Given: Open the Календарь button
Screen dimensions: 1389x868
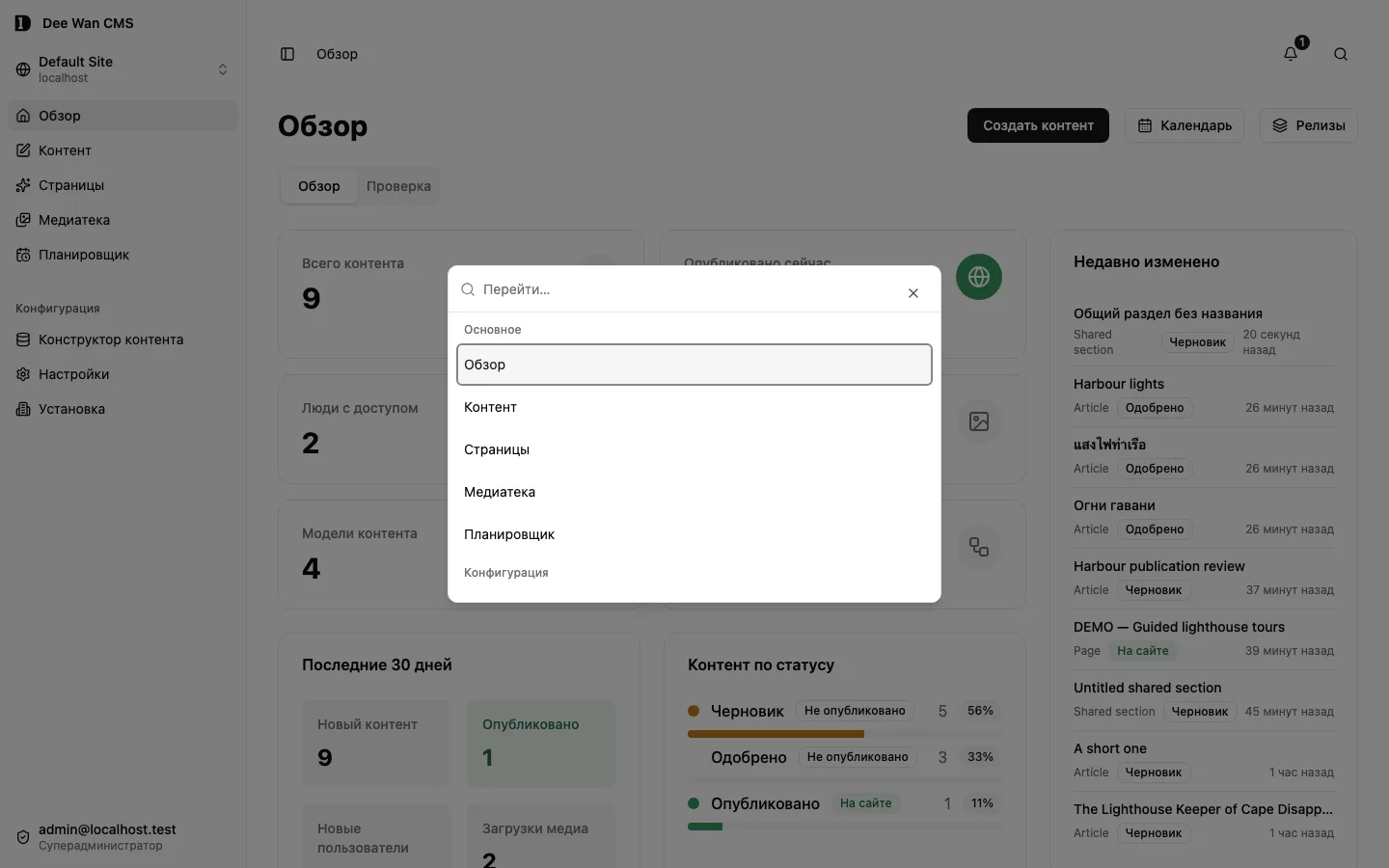Looking at the screenshot, I should 1185,125.
